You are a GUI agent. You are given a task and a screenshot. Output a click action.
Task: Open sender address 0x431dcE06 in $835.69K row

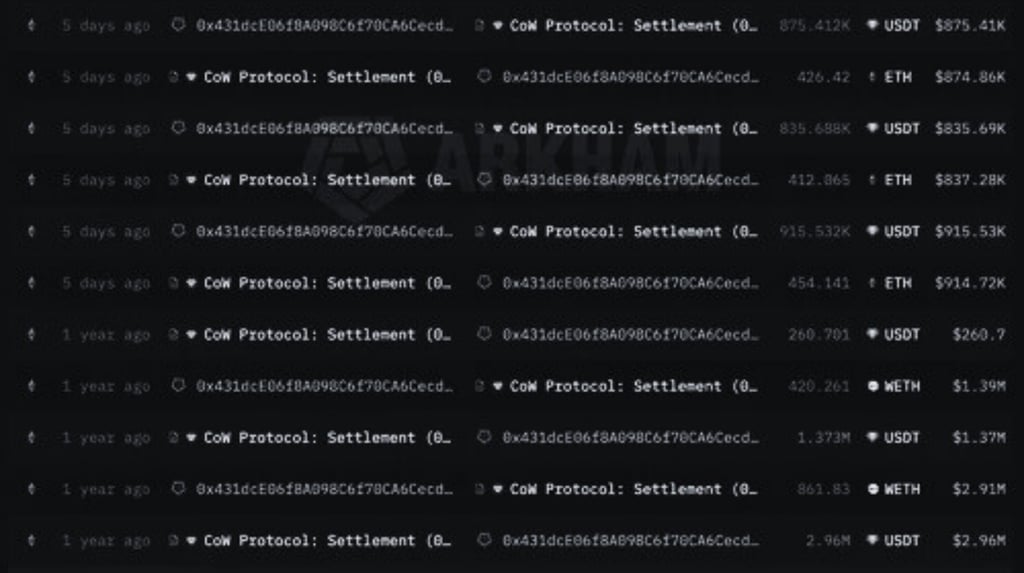tap(323, 128)
